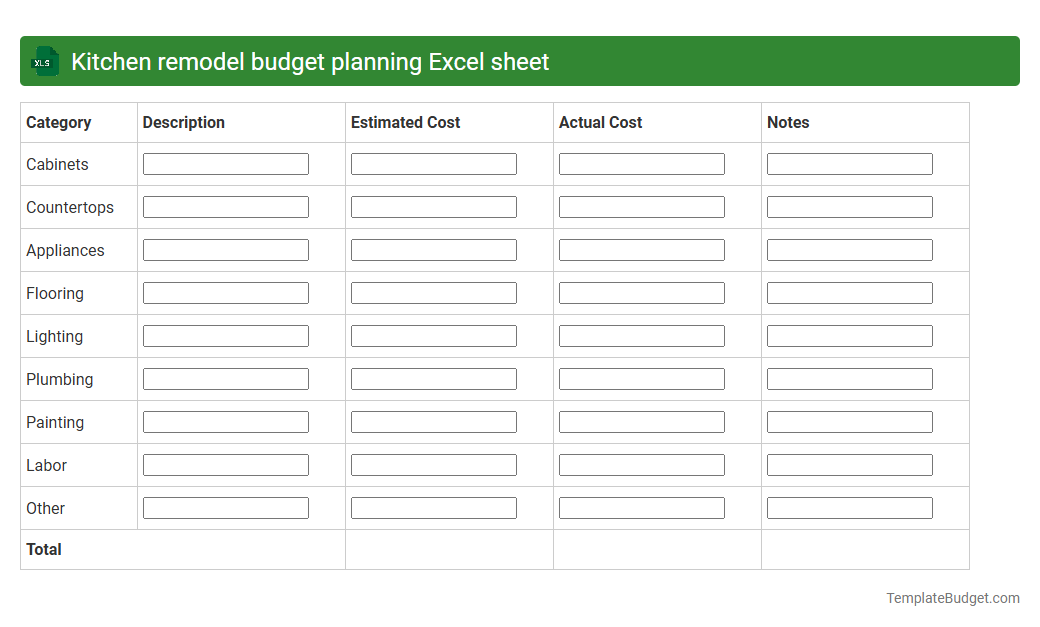The height and width of the screenshot is (627, 1040).
Task: Click the Cabinets category label
Action: coord(56,164)
